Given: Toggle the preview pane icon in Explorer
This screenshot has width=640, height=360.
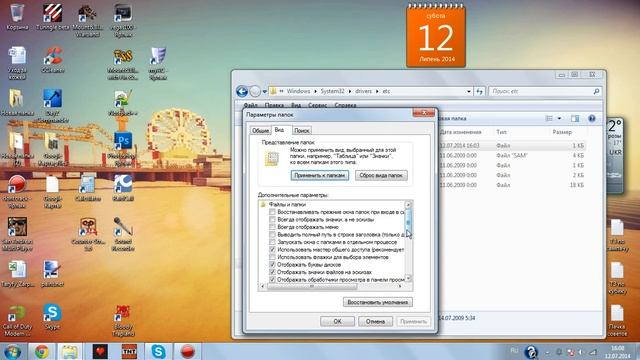Looking at the screenshot, I should click(x=575, y=118).
